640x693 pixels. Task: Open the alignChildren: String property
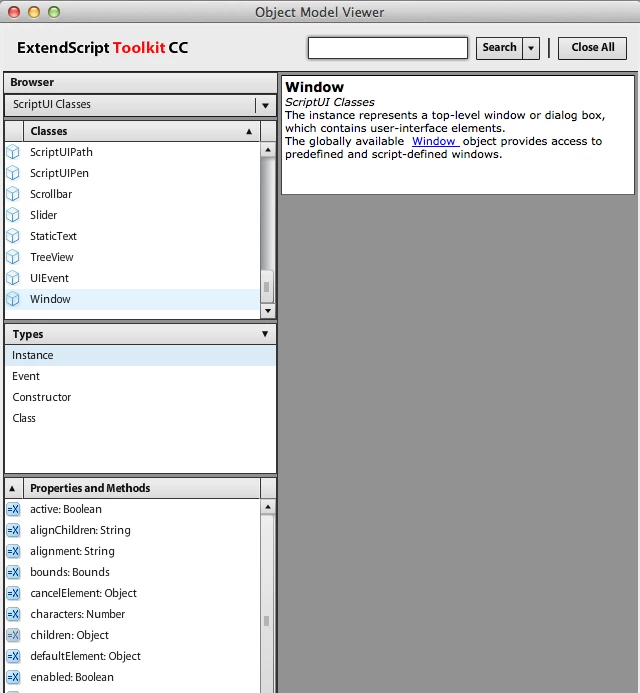click(133, 530)
